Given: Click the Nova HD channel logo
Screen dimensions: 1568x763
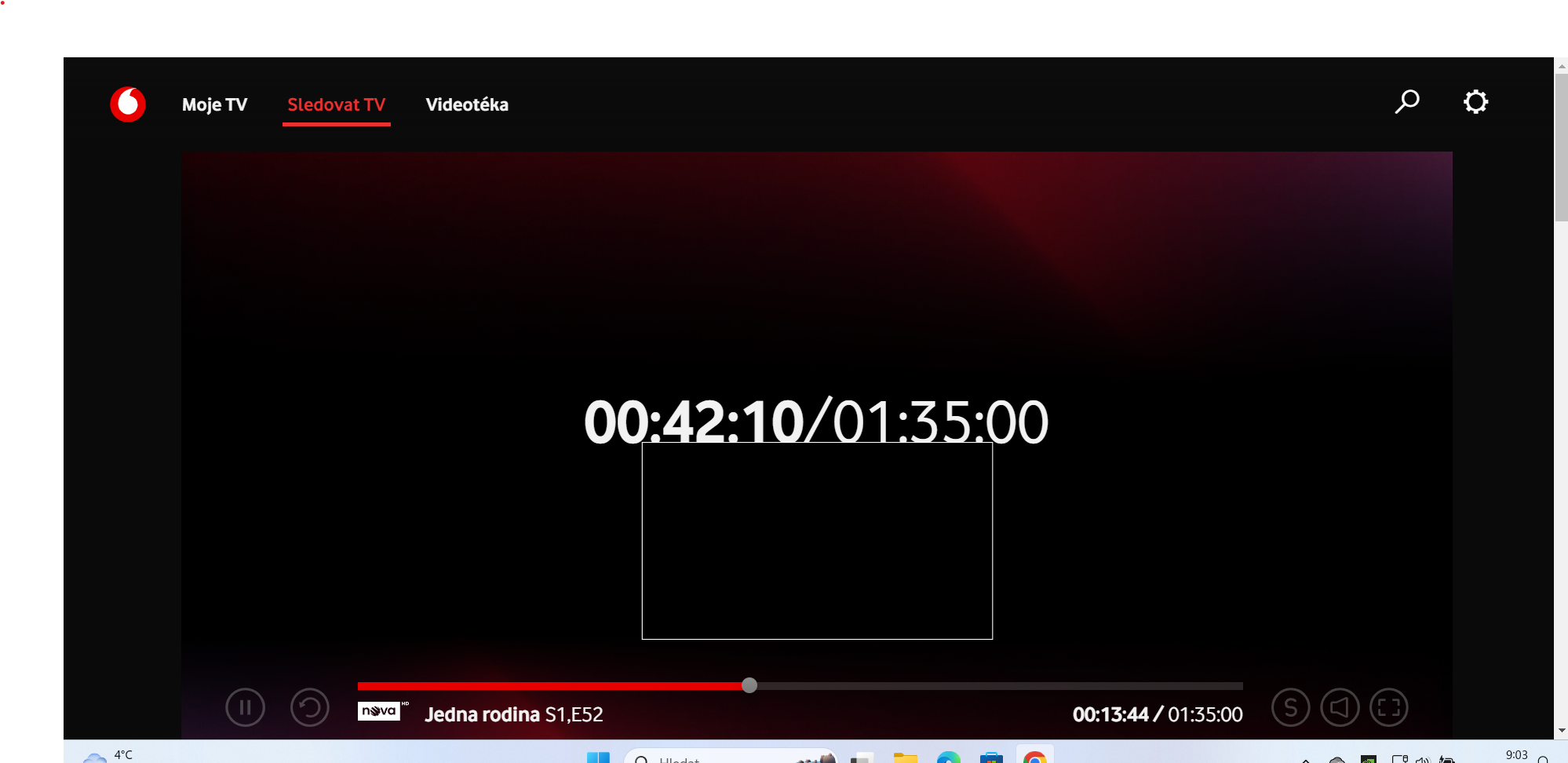Looking at the screenshot, I should [x=381, y=711].
